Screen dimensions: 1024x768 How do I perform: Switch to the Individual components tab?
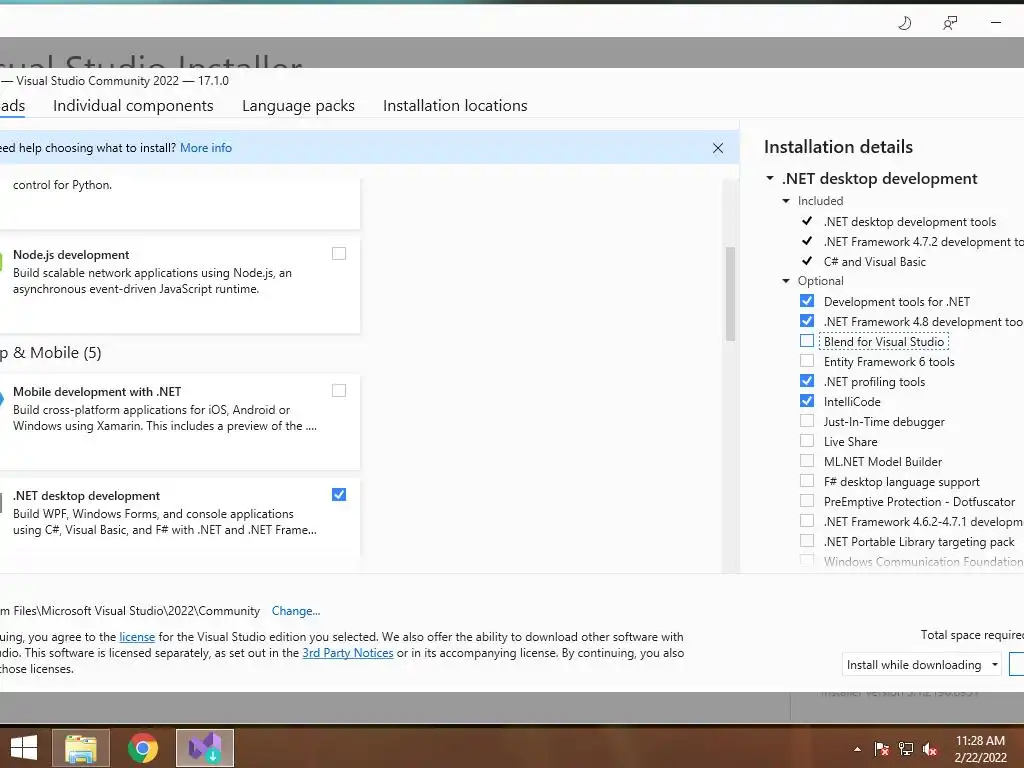click(x=133, y=106)
